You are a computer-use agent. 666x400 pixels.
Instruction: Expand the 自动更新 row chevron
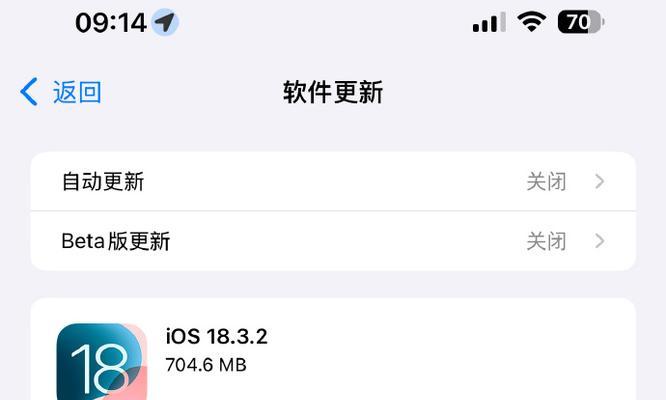[600, 182]
